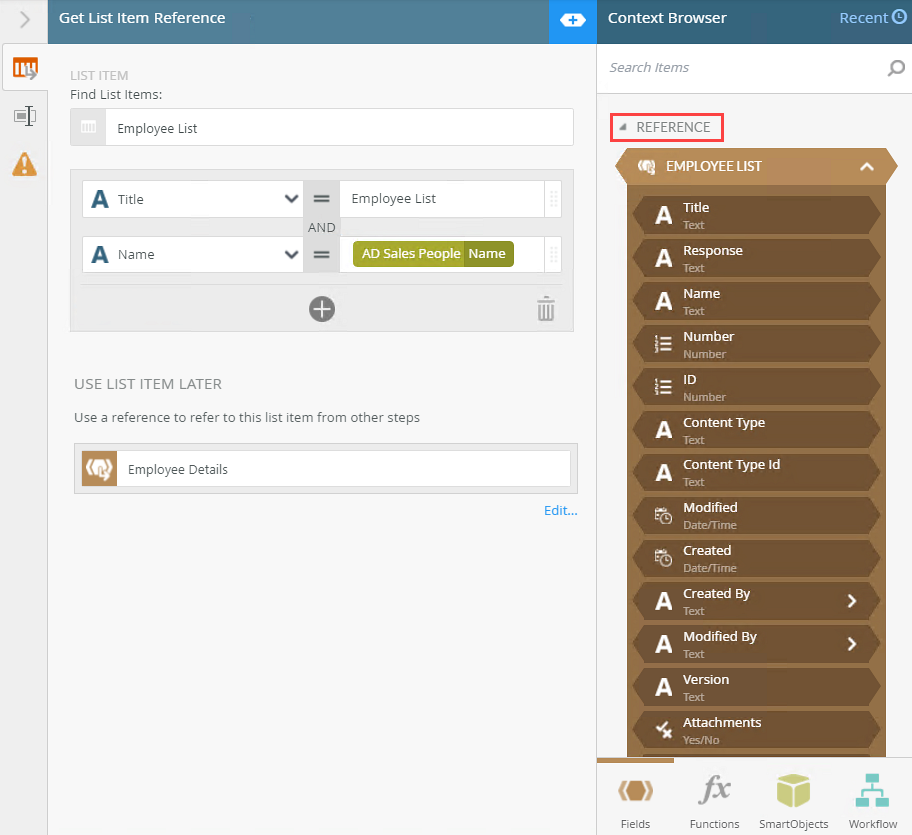Select the Modified date/time field

click(x=756, y=516)
